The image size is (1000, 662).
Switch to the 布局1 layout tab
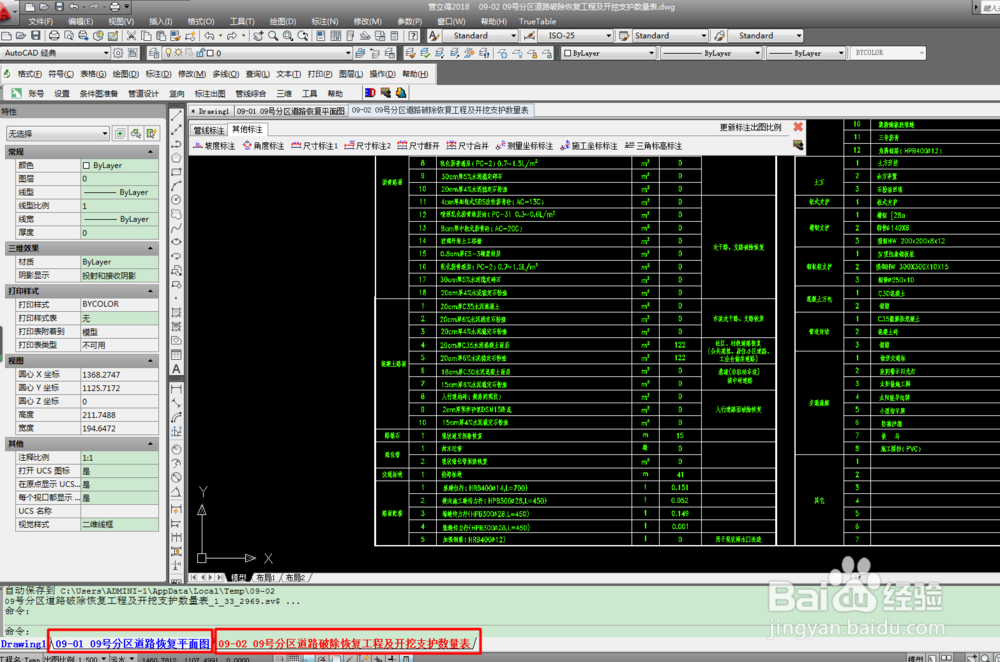point(265,578)
